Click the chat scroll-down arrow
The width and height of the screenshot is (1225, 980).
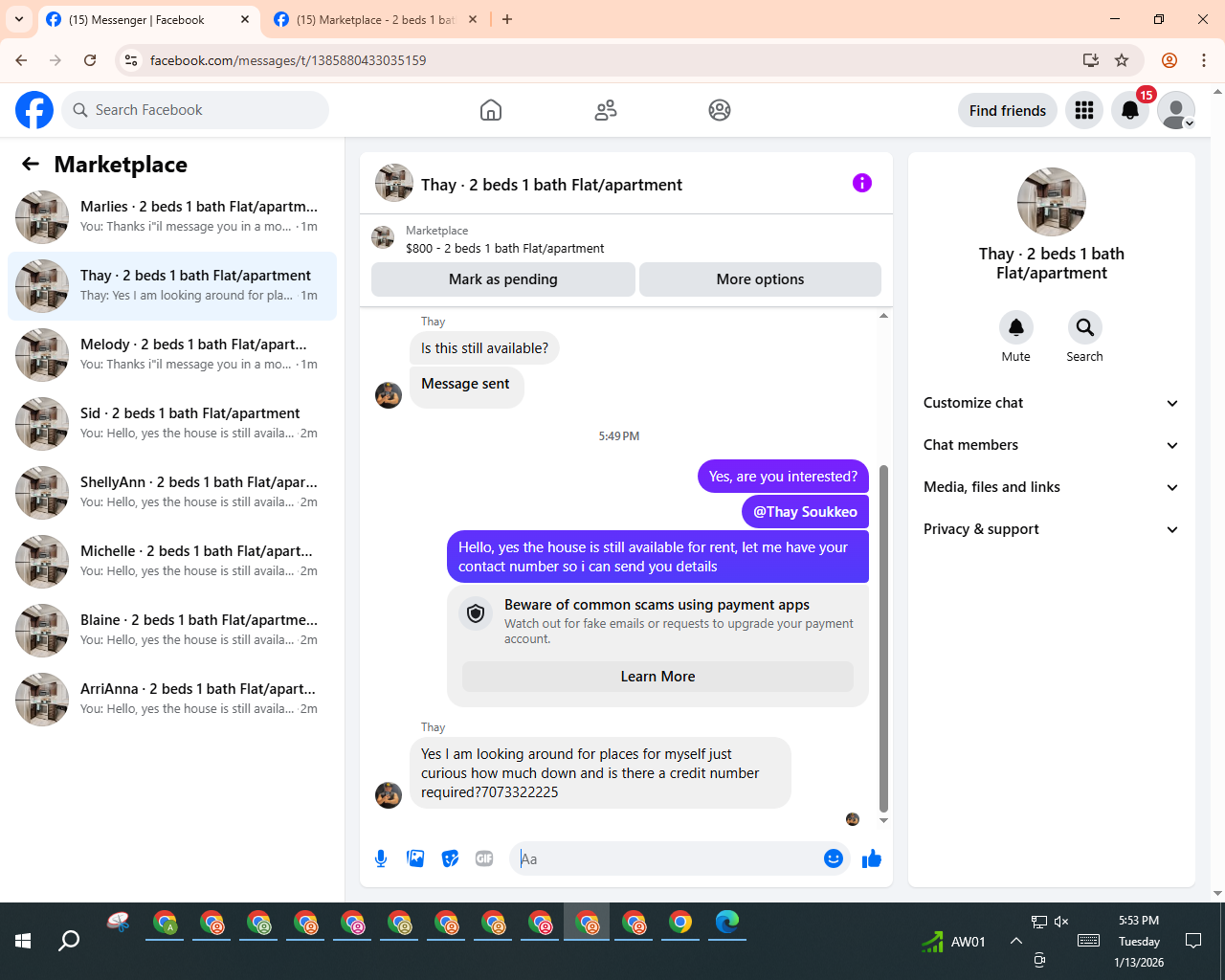[x=883, y=821]
